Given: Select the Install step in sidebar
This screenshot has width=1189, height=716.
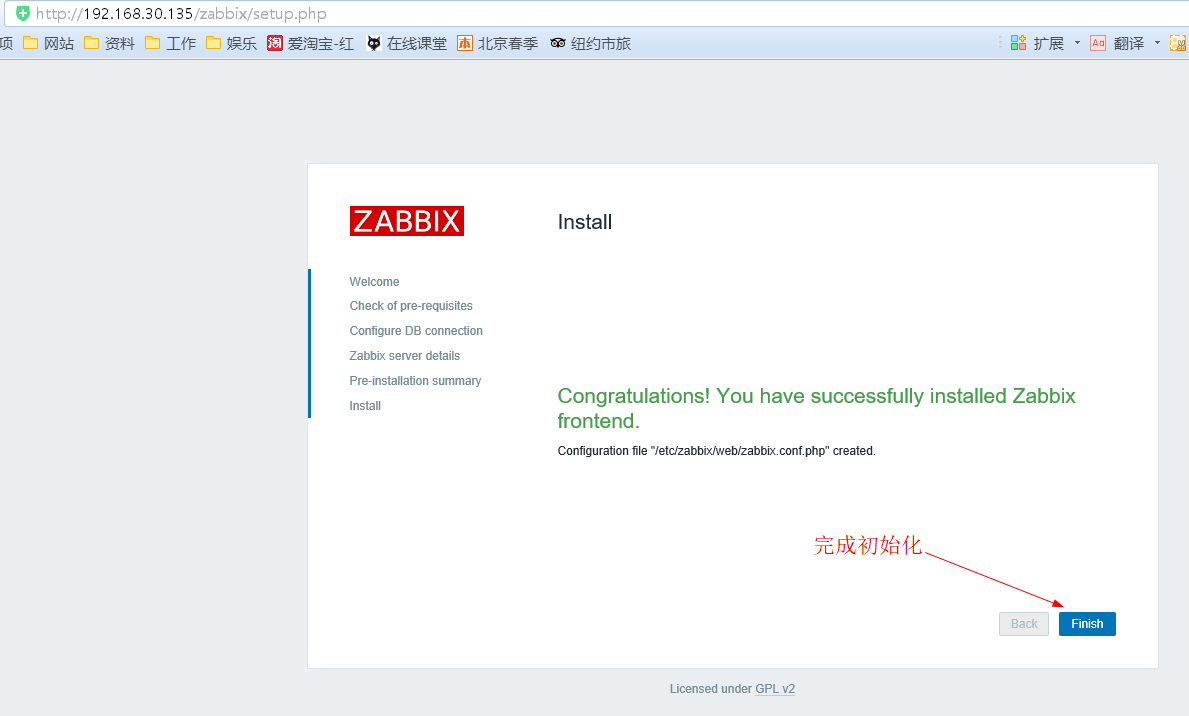Looking at the screenshot, I should pyautogui.click(x=365, y=406).
